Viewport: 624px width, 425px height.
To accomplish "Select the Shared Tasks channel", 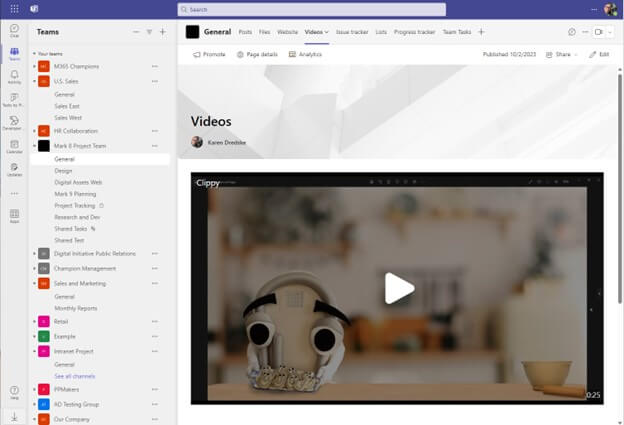I will (x=70, y=229).
